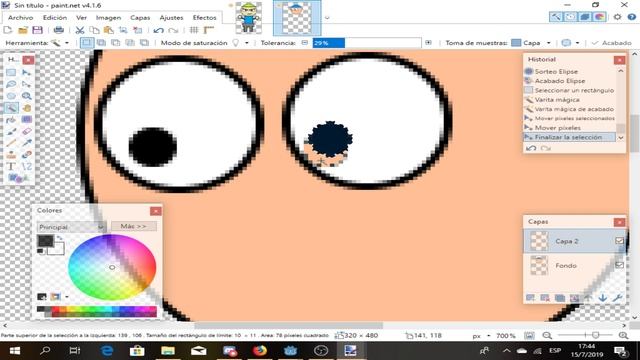Select the Text tool
Screen dimensions: 640x360
(11, 167)
